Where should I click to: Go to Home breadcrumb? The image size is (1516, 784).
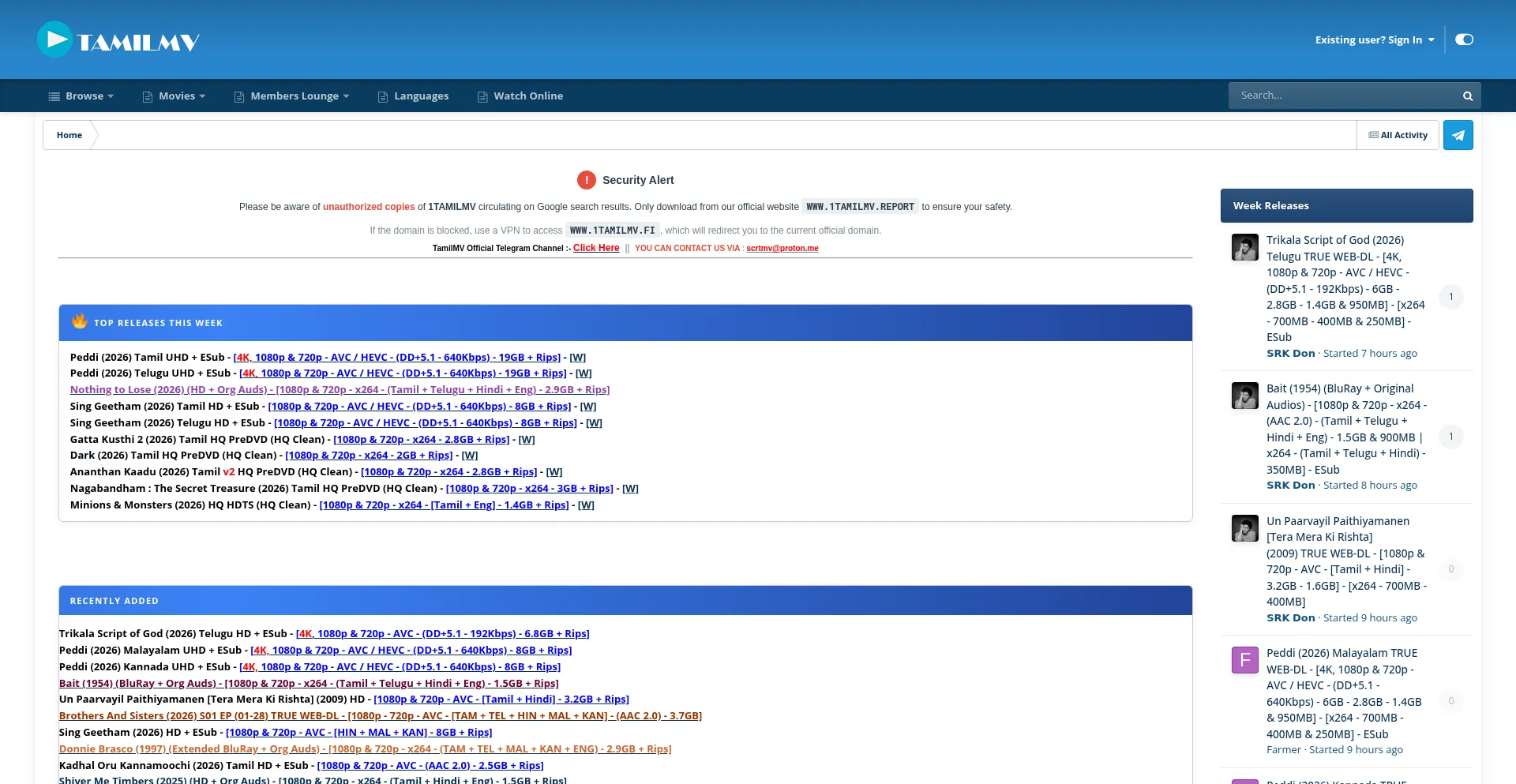tap(69, 135)
